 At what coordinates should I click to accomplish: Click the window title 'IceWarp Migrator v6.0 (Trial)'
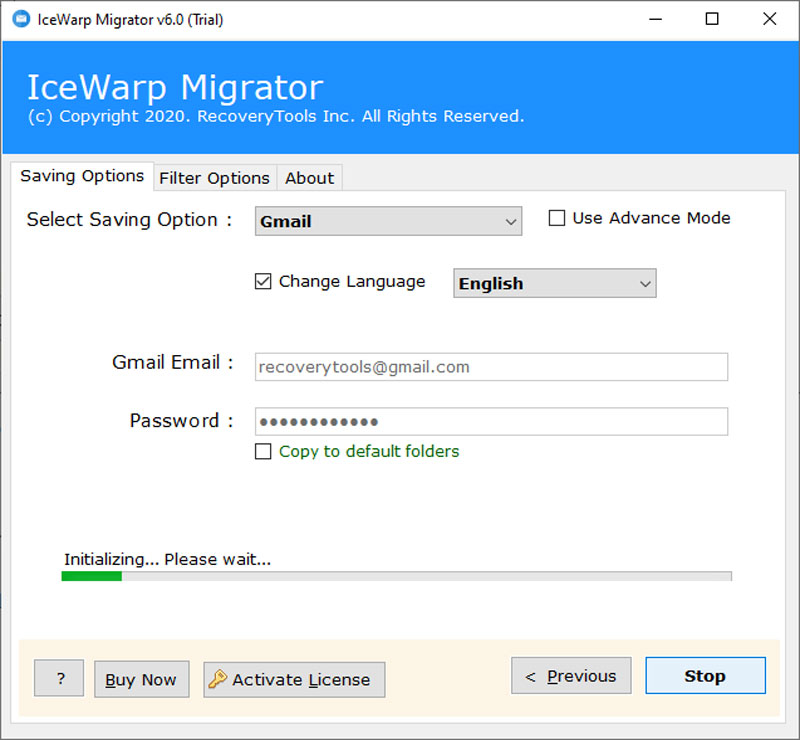tap(131, 20)
